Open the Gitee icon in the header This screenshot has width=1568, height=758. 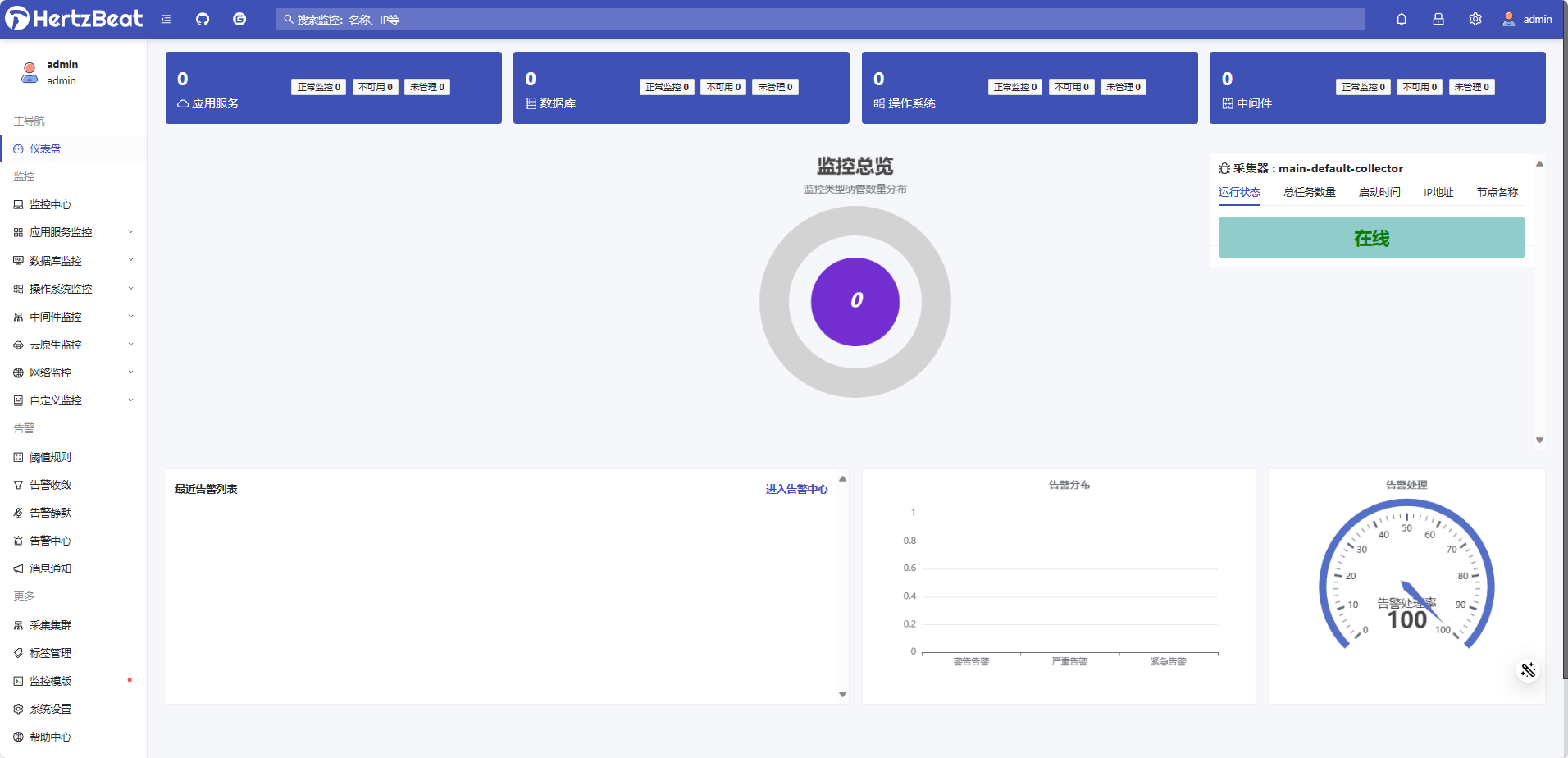[x=239, y=18]
